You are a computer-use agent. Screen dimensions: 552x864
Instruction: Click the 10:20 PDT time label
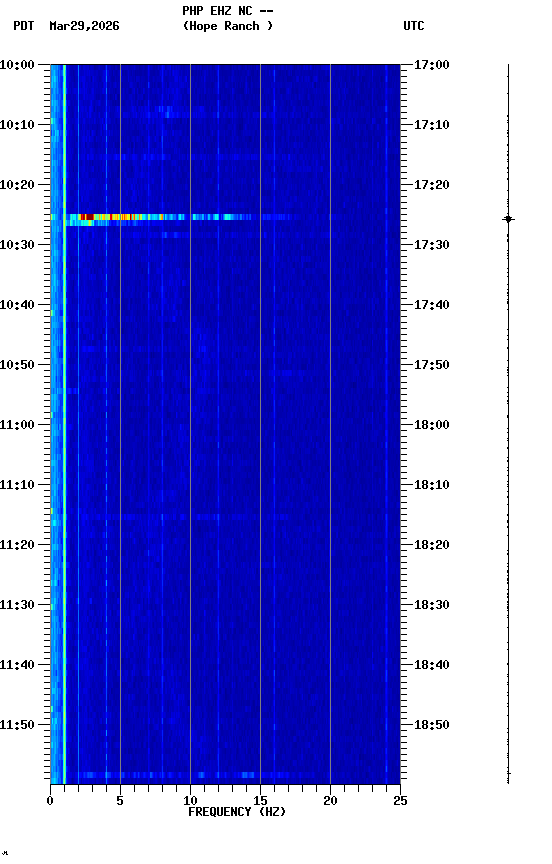[17, 185]
